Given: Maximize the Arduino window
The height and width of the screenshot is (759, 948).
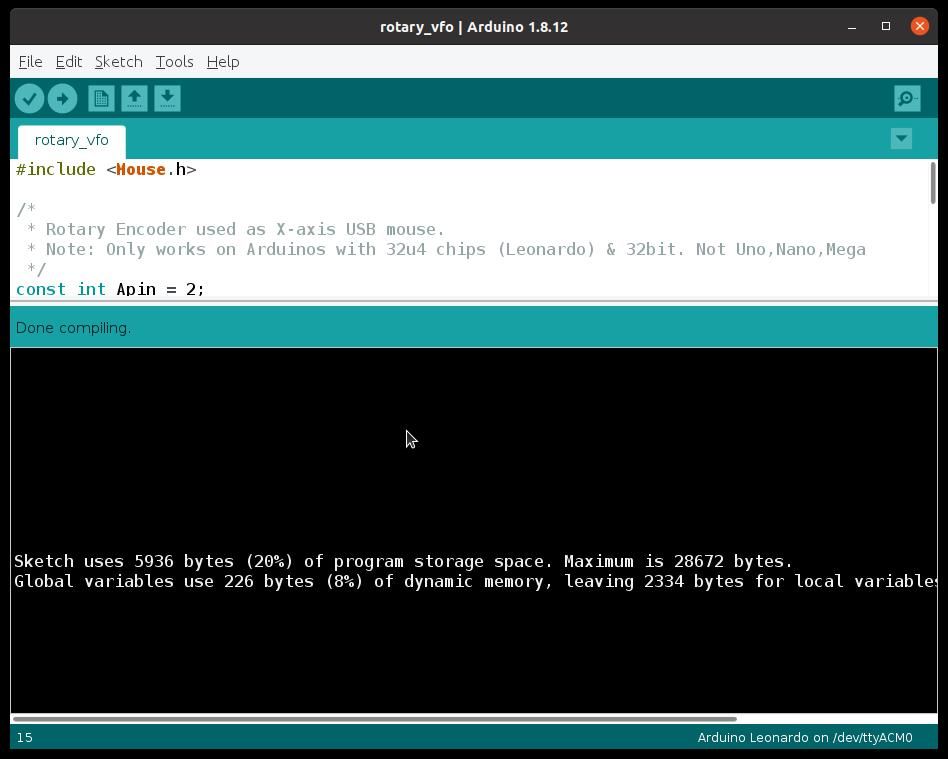Looking at the screenshot, I should point(886,26).
